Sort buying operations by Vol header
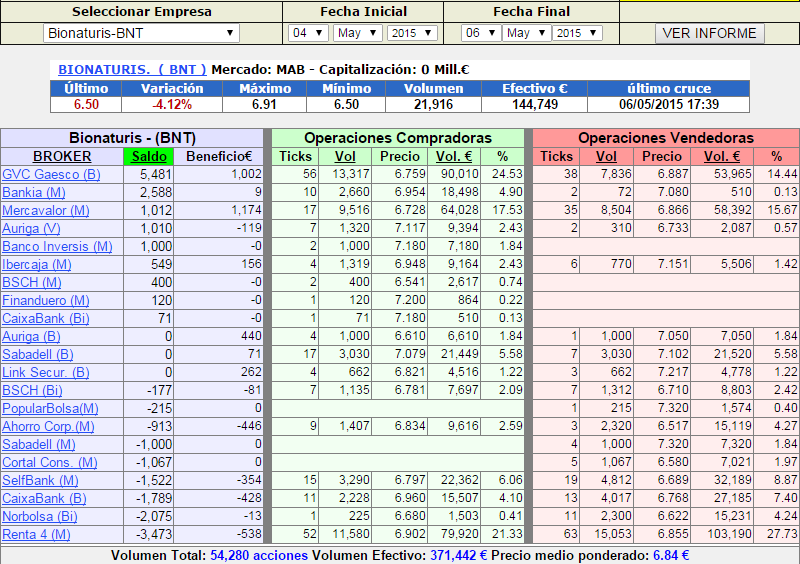This screenshot has width=800, height=564. click(345, 156)
